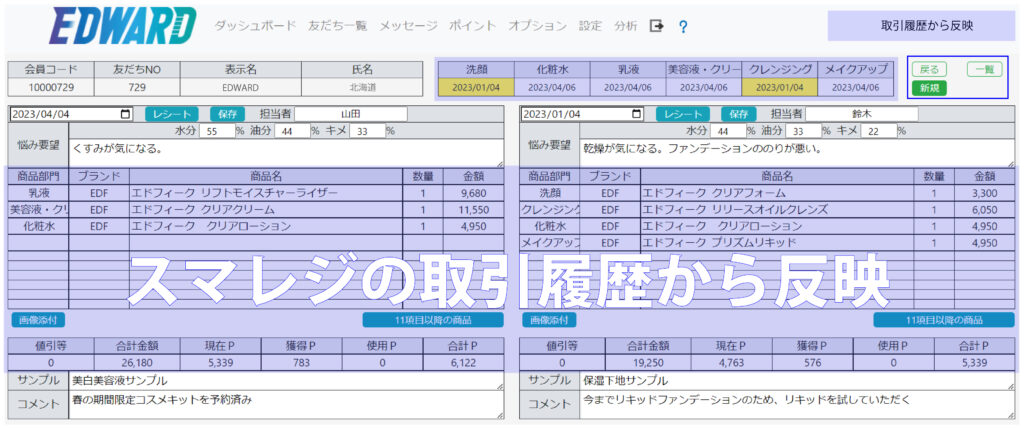Click 油分 field with value 44

point(292,131)
